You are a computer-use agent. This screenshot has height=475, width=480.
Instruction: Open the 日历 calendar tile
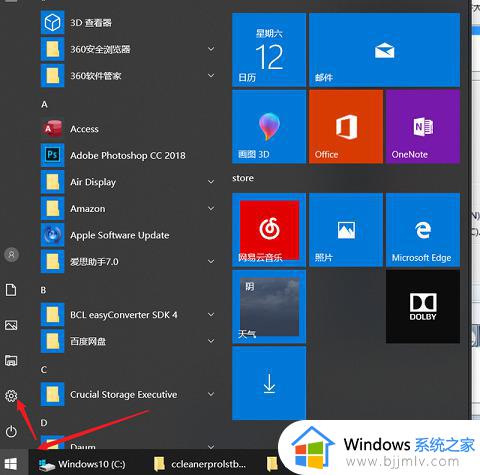269,50
